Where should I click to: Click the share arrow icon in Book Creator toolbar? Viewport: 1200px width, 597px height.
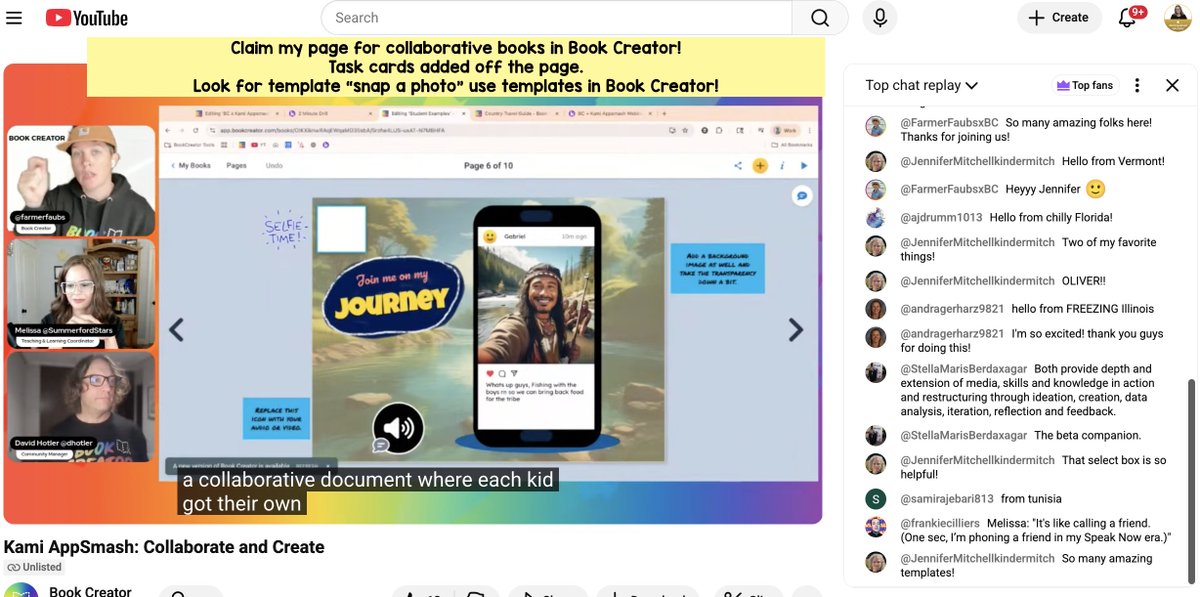click(738, 165)
